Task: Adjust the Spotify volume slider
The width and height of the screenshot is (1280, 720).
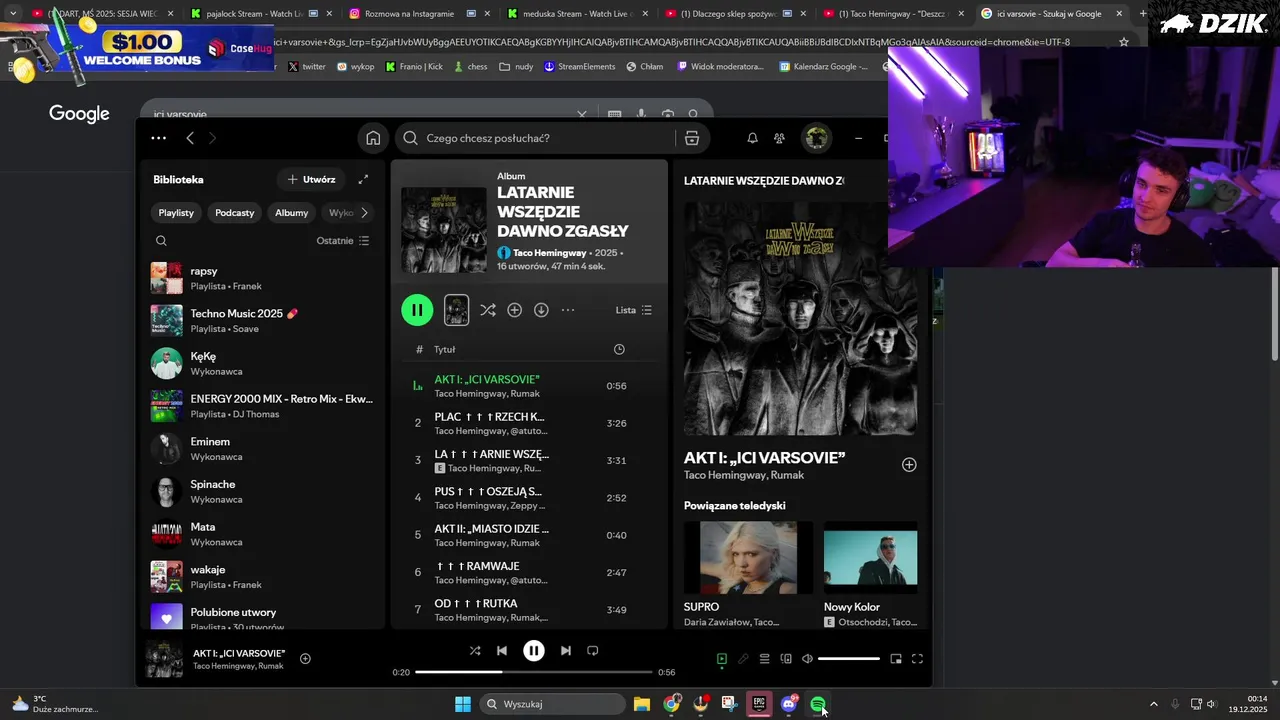Action: coord(849,659)
